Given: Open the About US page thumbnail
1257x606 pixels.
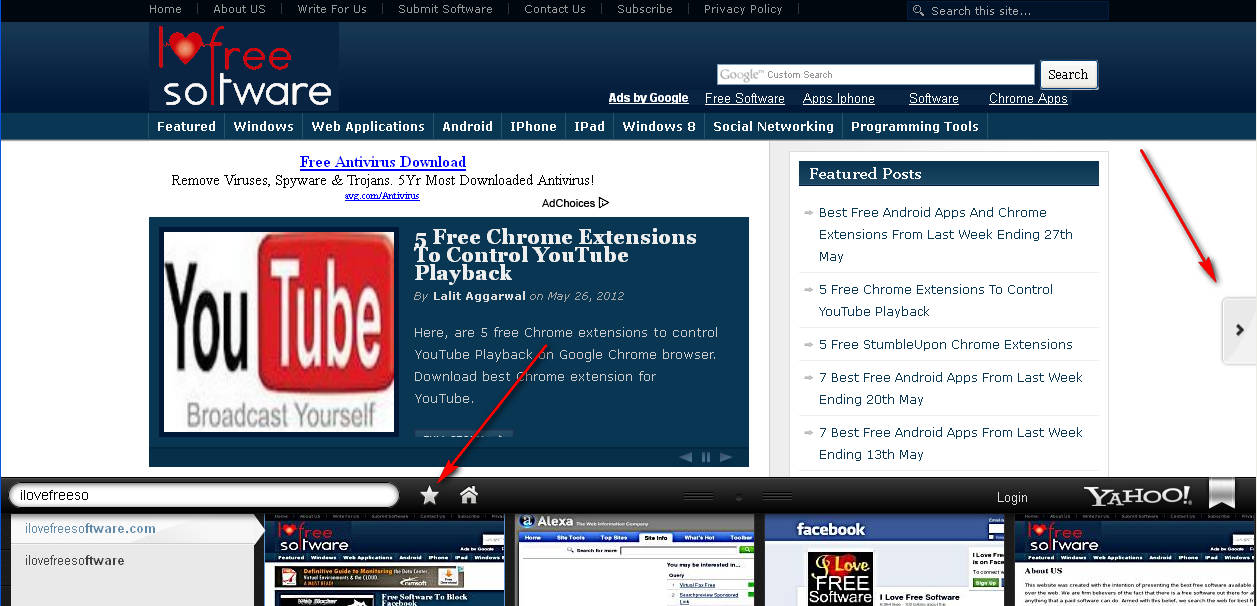Looking at the screenshot, I should point(1135,560).
